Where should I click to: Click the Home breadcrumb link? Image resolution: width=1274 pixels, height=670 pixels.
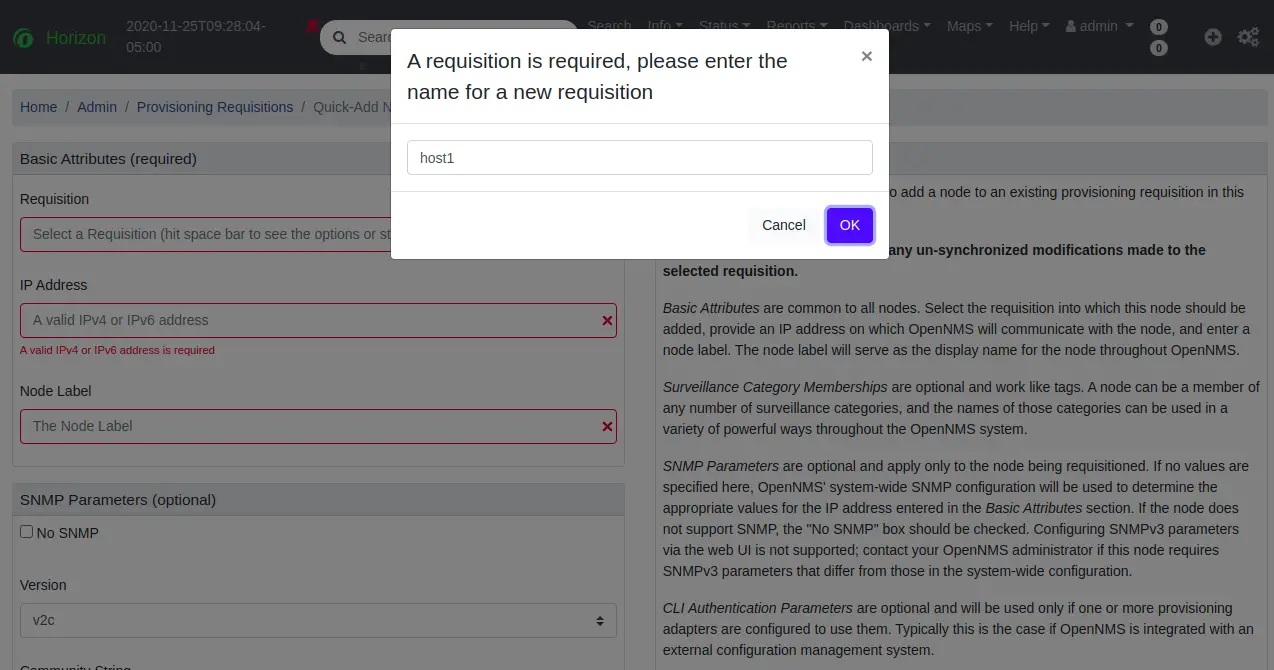click(39, 107)
